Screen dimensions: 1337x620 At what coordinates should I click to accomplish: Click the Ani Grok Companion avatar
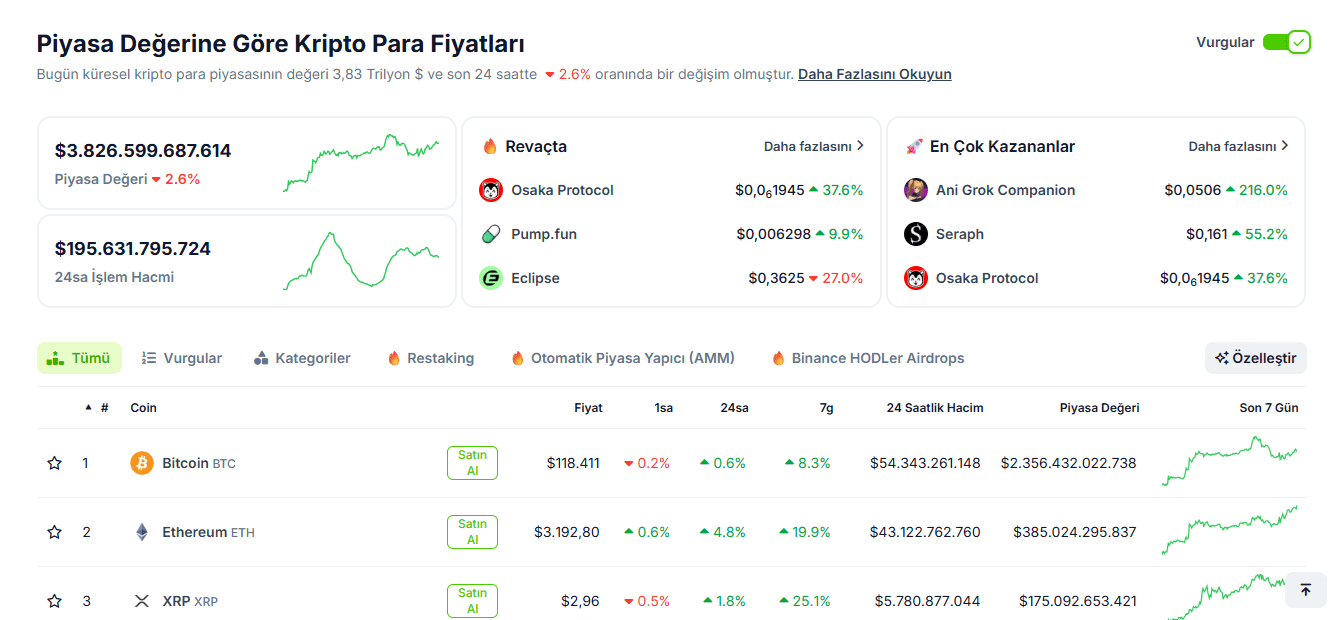[x=916, y=190]
